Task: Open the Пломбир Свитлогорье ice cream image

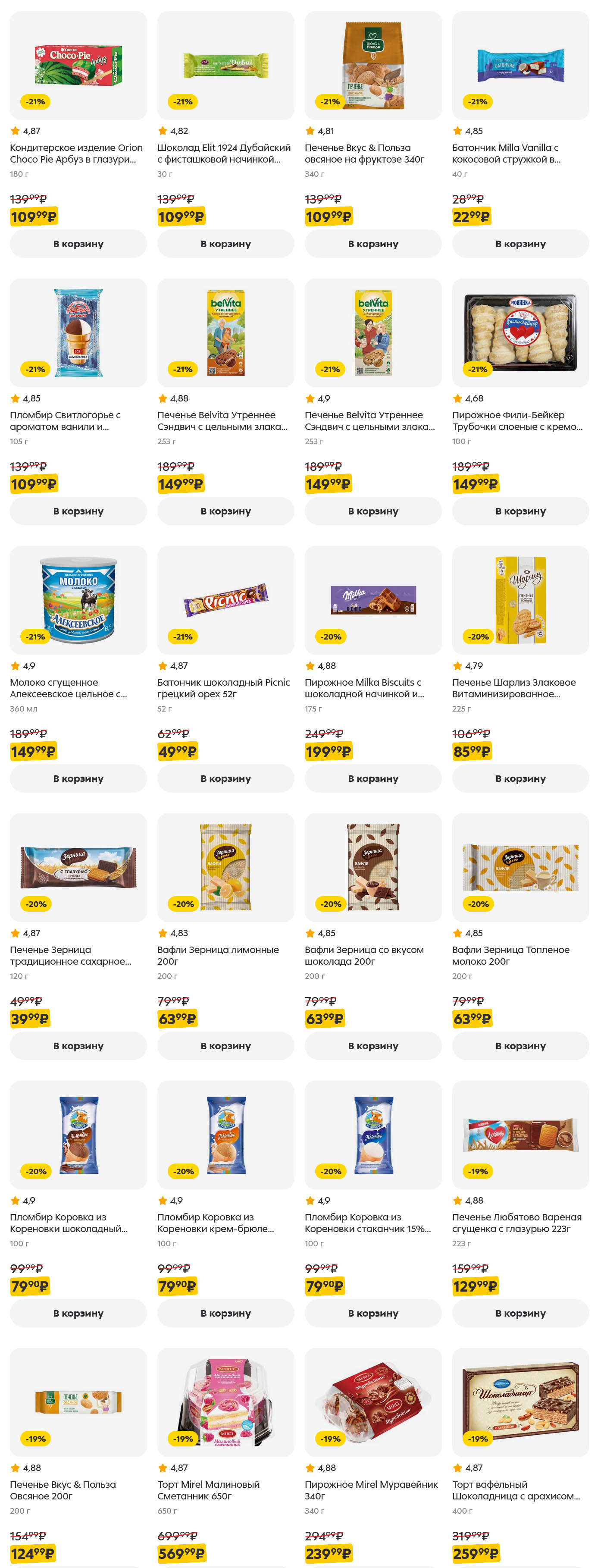Action: coord(78,332)
